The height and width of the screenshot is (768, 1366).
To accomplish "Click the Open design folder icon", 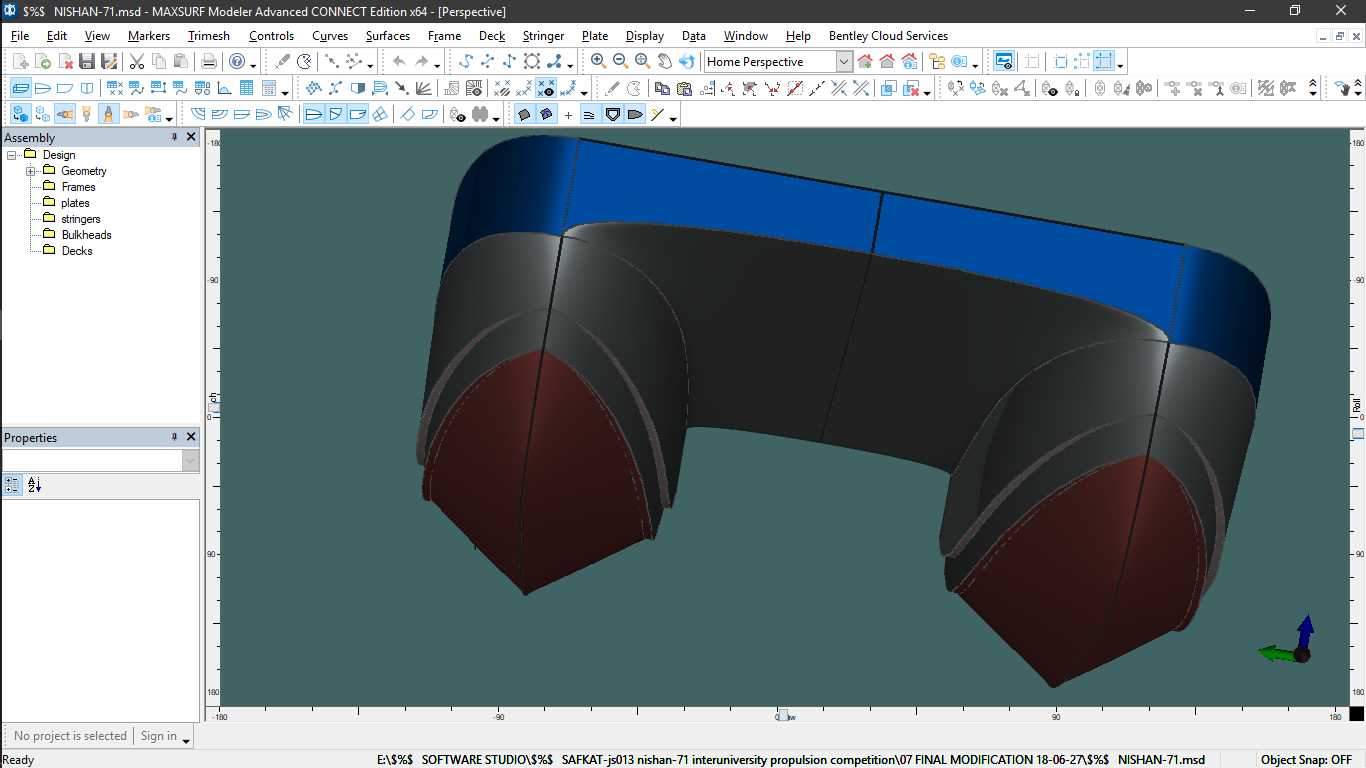I will tap(43, 62).
